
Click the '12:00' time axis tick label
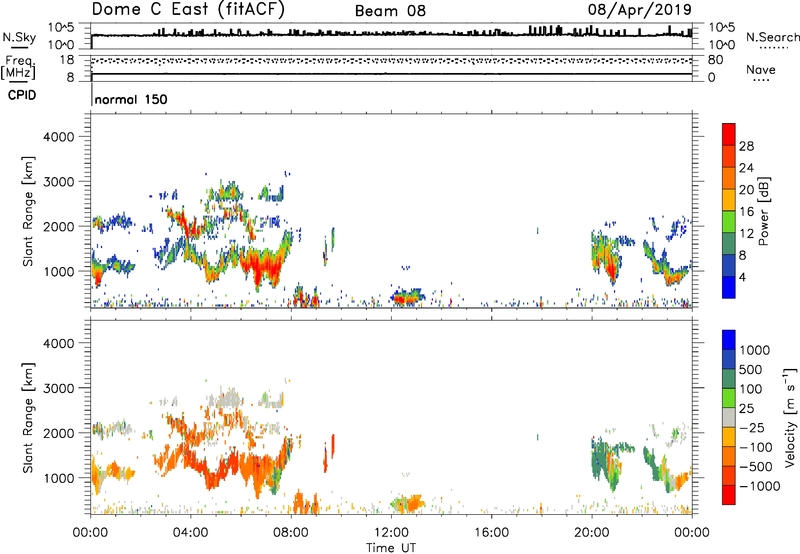coord(391,533)
